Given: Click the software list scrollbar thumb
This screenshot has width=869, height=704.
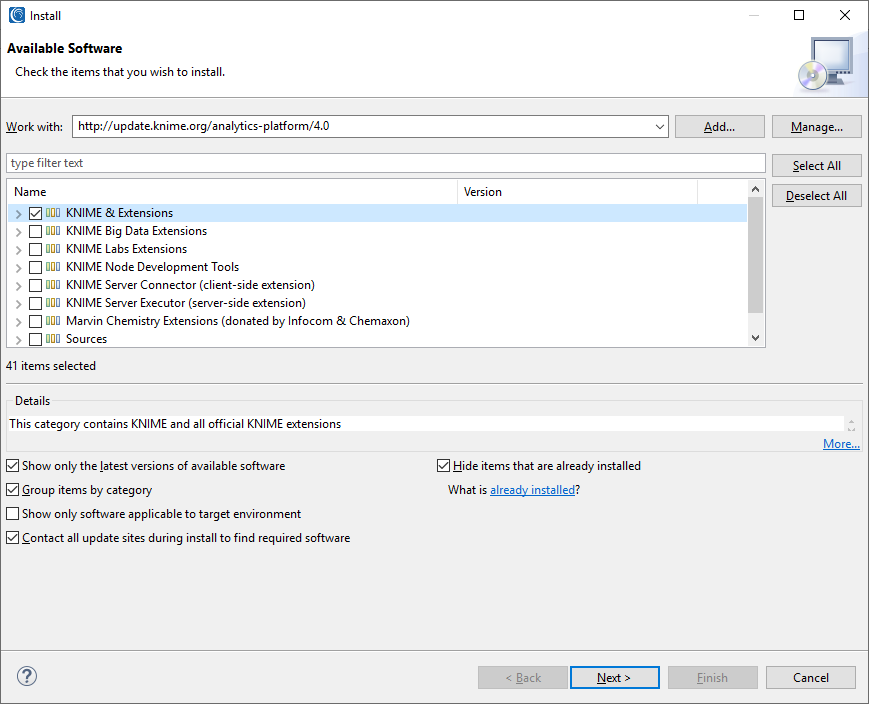Looking at the screenshot, I should pyautogui.click(x=755, y=255).
